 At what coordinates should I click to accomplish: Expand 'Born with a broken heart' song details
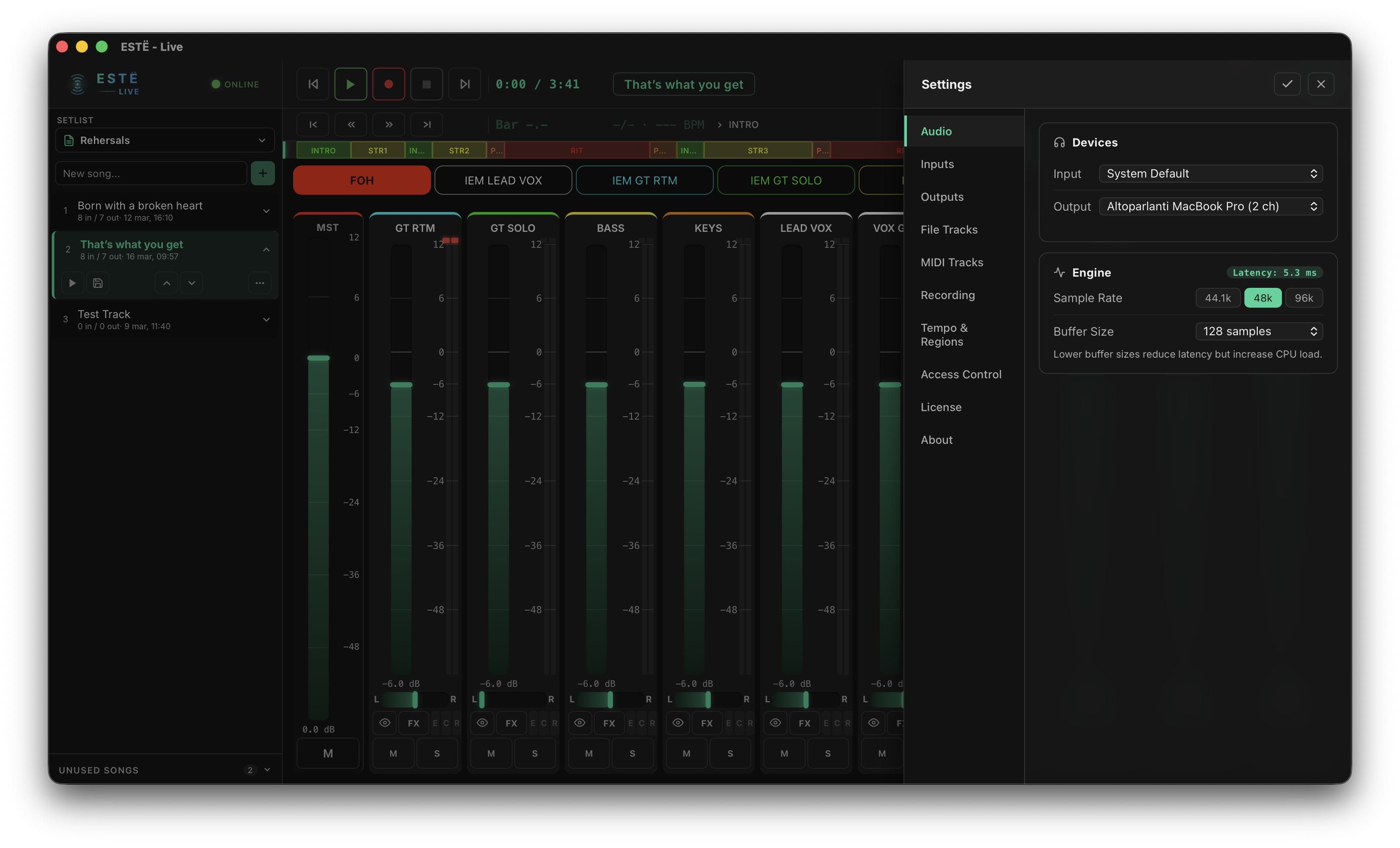tap(266, 210)
